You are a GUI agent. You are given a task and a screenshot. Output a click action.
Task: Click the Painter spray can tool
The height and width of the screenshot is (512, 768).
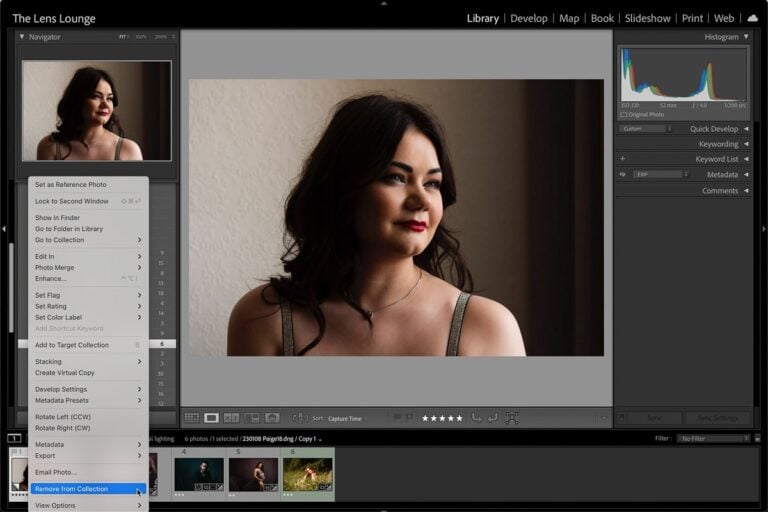[x=299, y=418]
